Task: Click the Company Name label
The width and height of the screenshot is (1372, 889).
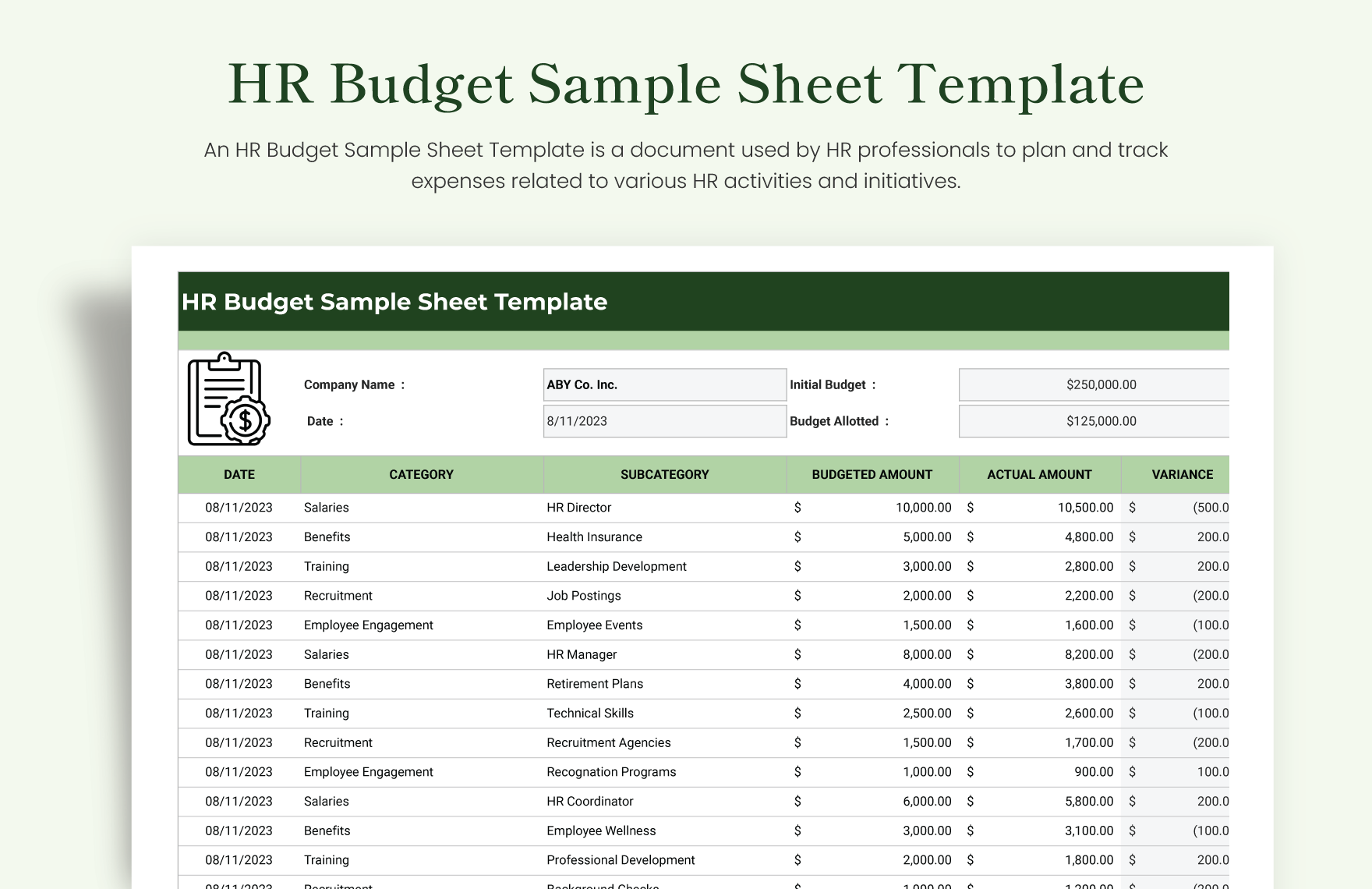Action: pos(355,384)
